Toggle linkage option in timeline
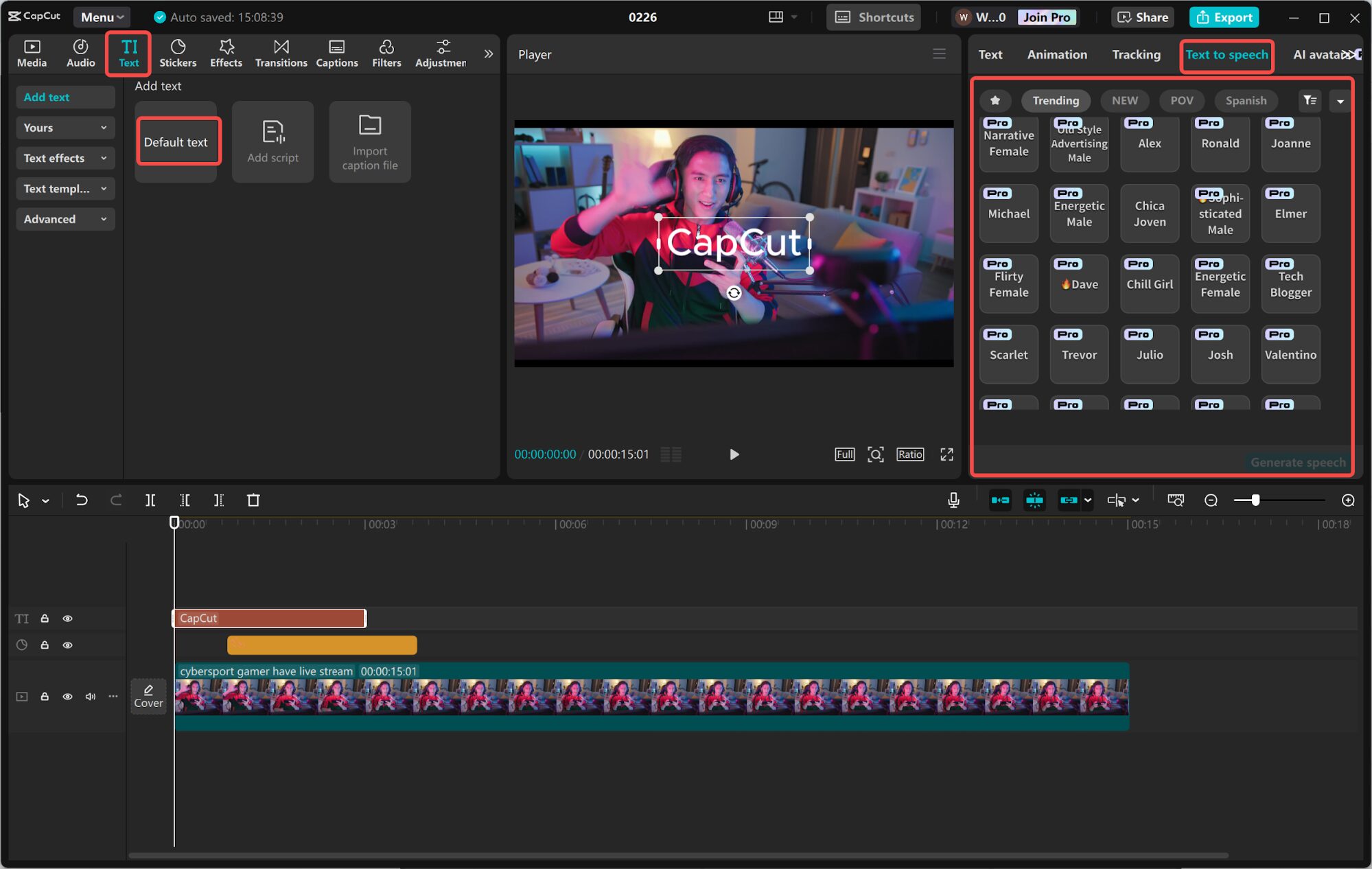1372x869 pixels. coord(1069,500)
